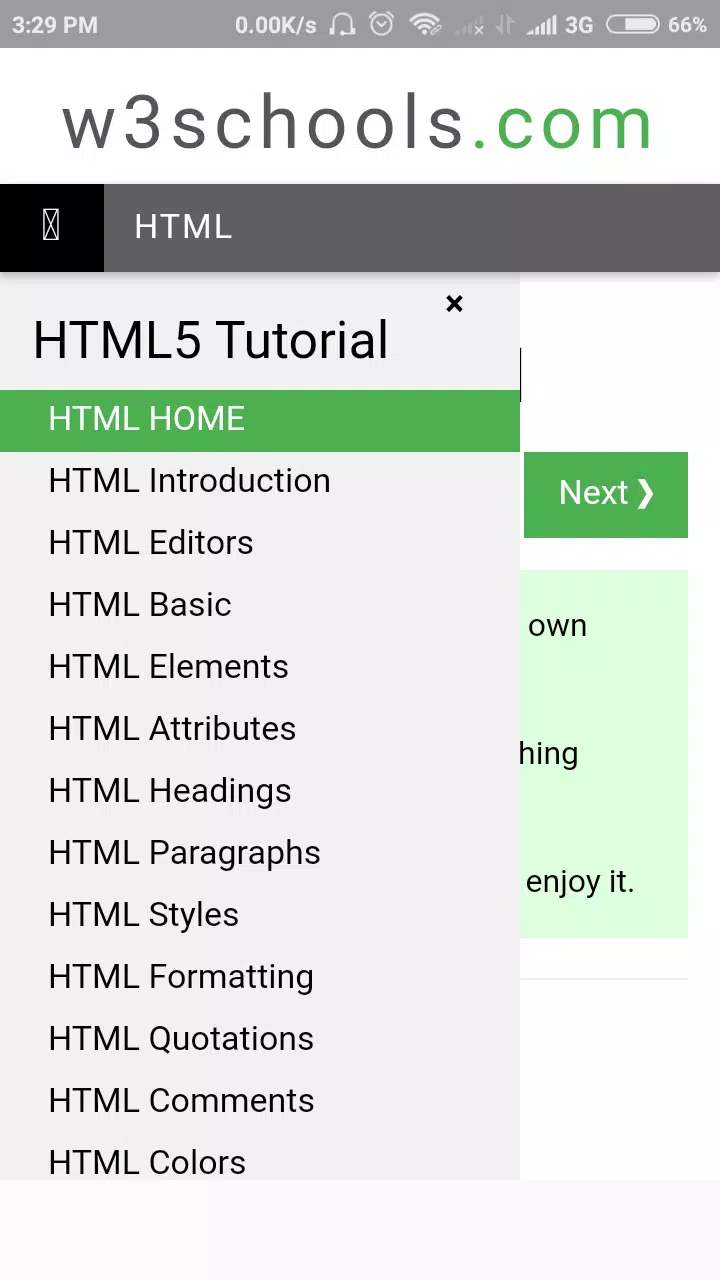Tap the 3:29 PM clock
The image size is (720, 1280).
tap(55, 25)
